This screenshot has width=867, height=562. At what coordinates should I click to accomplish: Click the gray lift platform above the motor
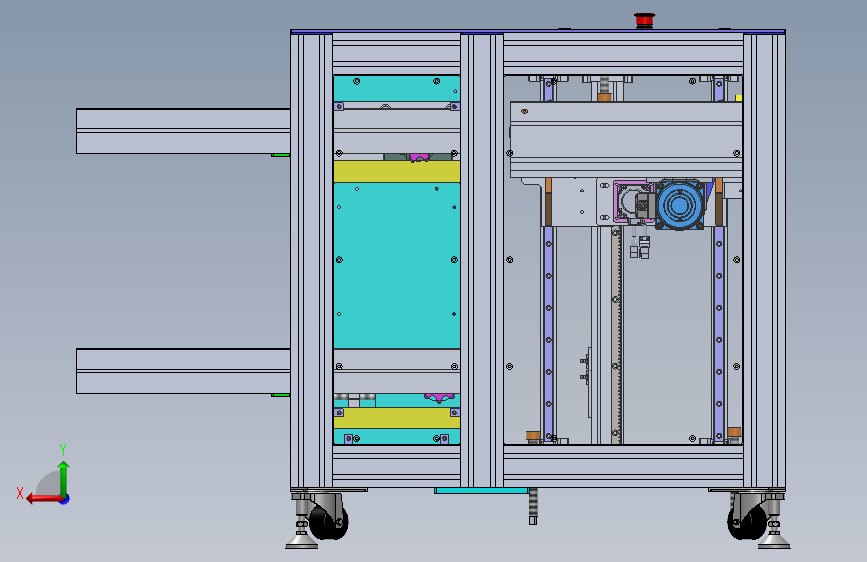[626, 139]
